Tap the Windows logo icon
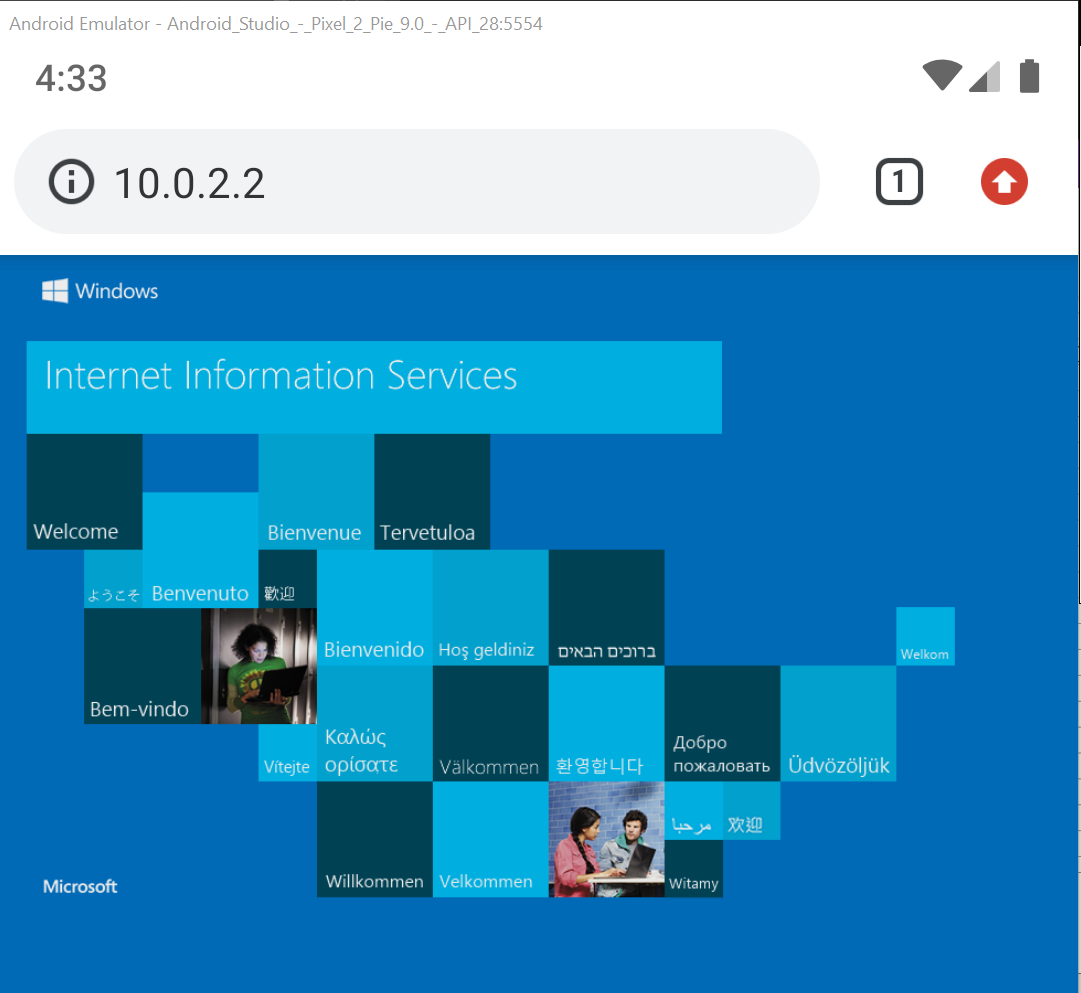 tap(55, 291)
